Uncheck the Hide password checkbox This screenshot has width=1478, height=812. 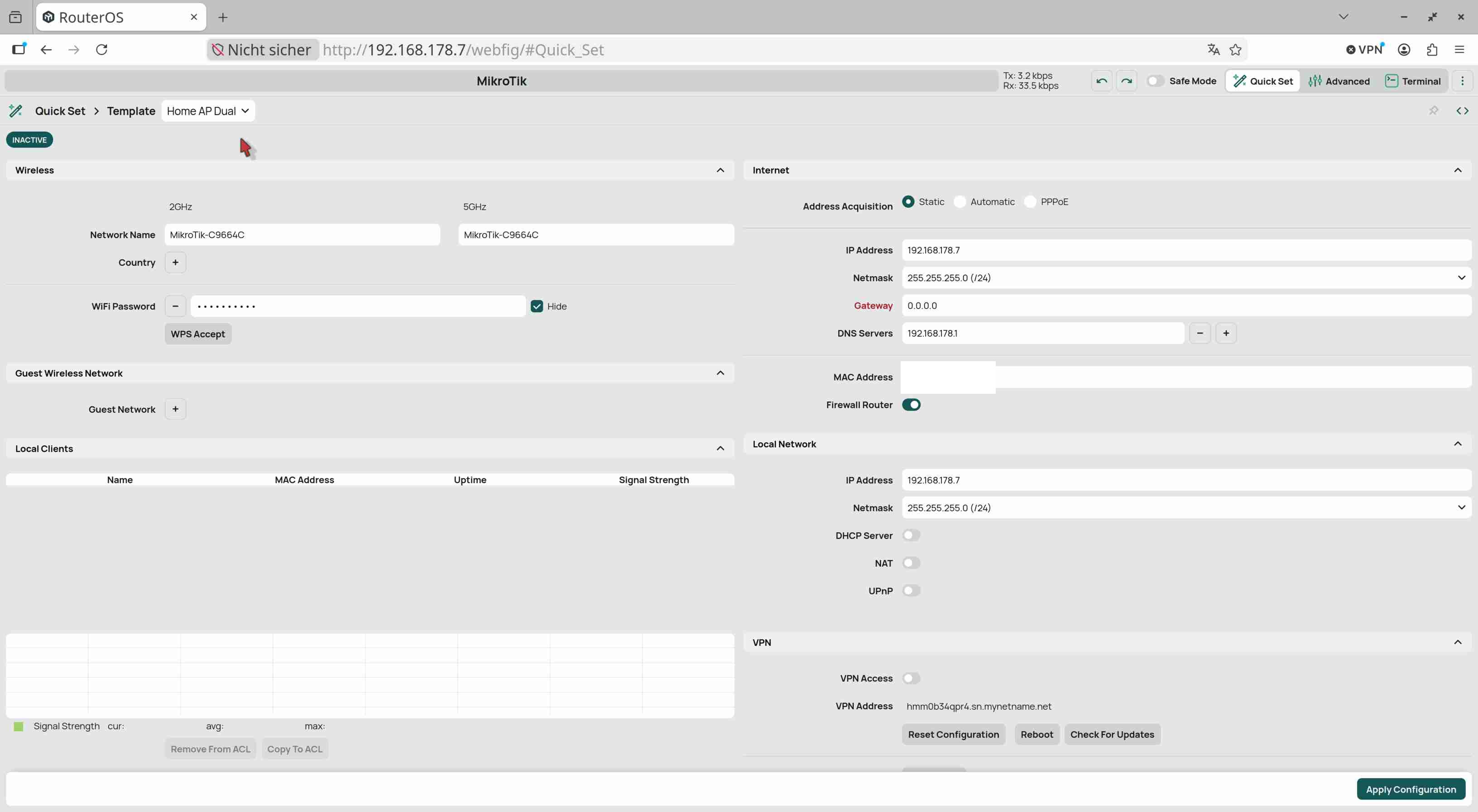[537, 306]
